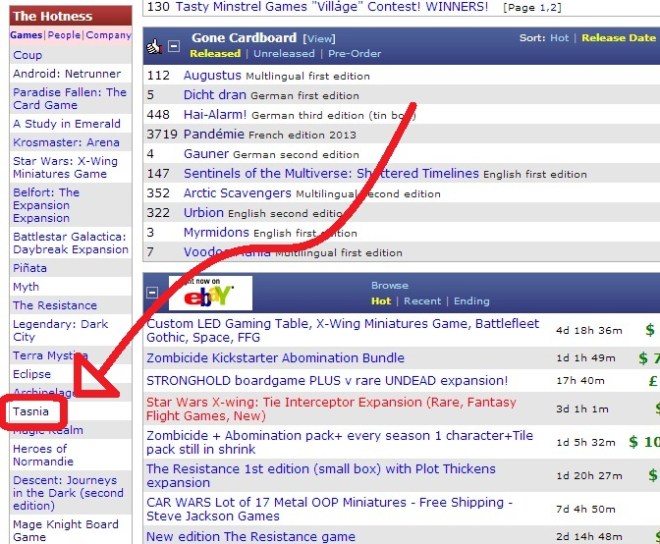Collapse the Gone Cardboard section
Viewport: 660px width, 544px height.
coord(173,46)
